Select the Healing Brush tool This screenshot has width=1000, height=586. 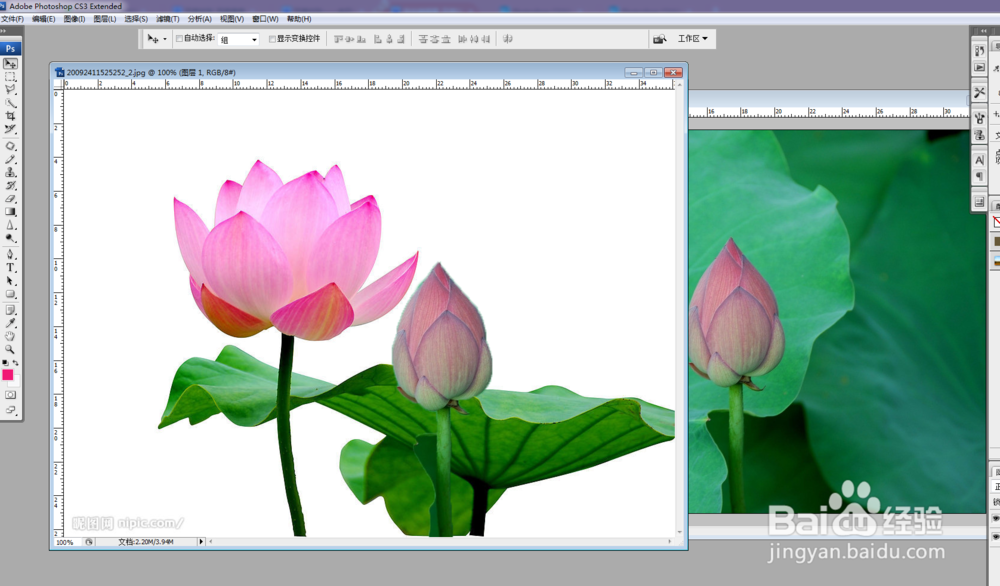click(x=10, y=146)
